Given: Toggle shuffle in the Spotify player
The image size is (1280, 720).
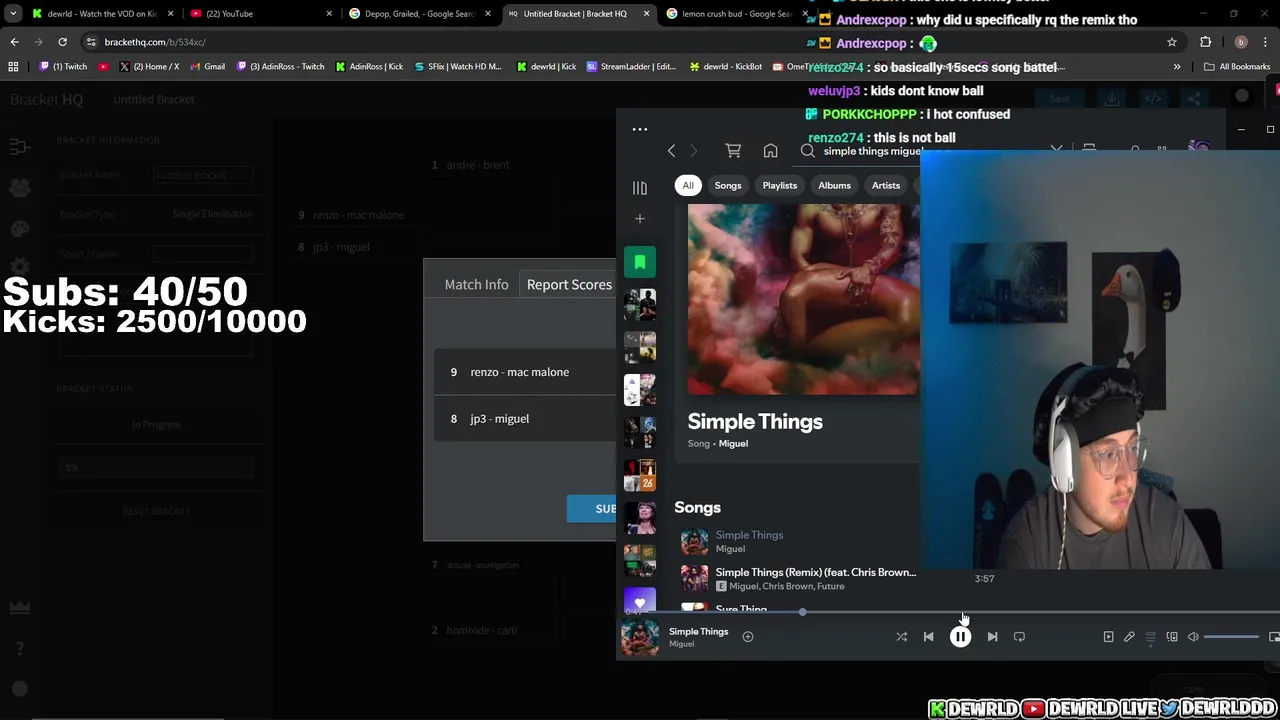Looking at the screenshot, I should [x=901, y=637].
